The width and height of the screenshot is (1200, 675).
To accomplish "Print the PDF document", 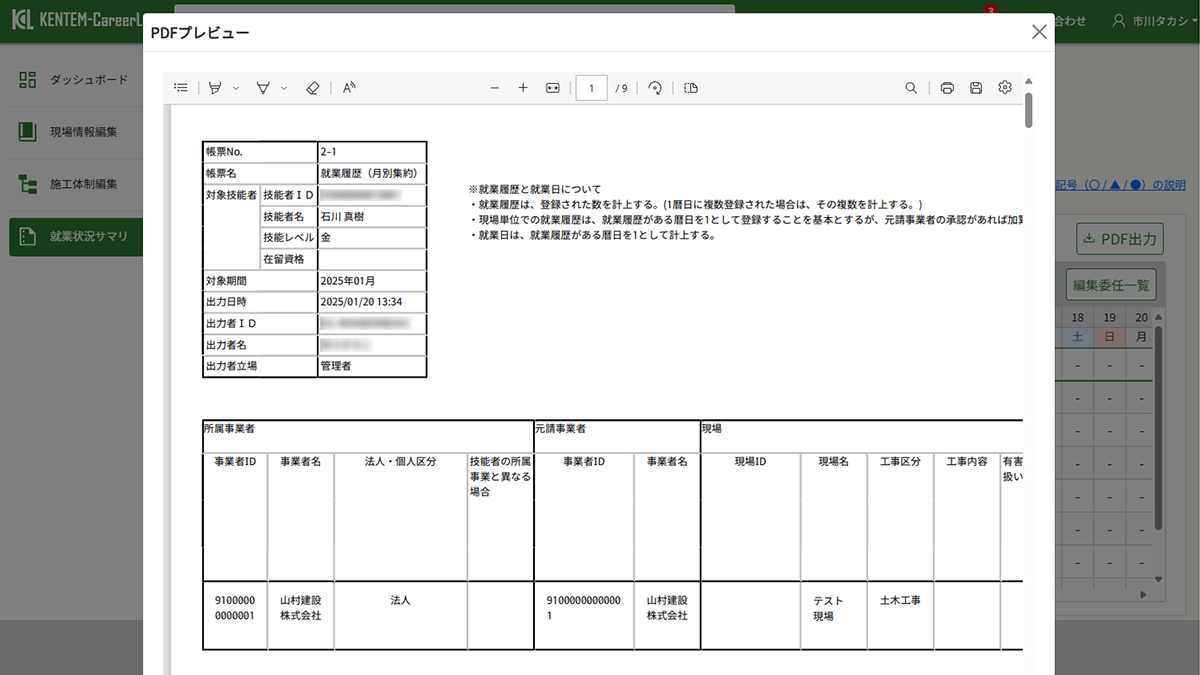I will (947, 88).
